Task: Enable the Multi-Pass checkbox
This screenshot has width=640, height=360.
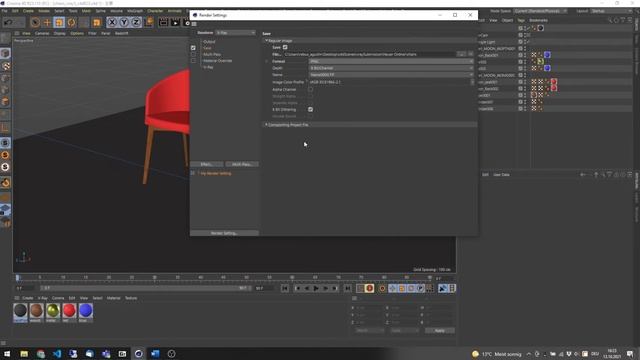Action: (193, 54)
